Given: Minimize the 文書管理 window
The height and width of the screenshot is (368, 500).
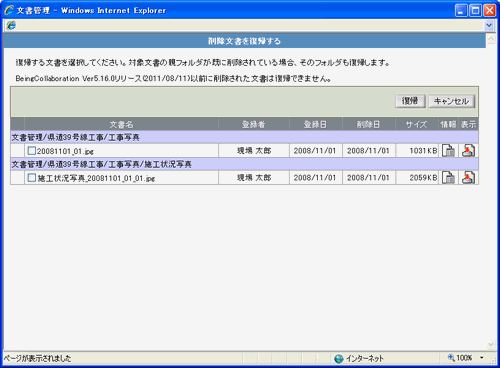Looking at the screenshot, I should coord(461,11).
